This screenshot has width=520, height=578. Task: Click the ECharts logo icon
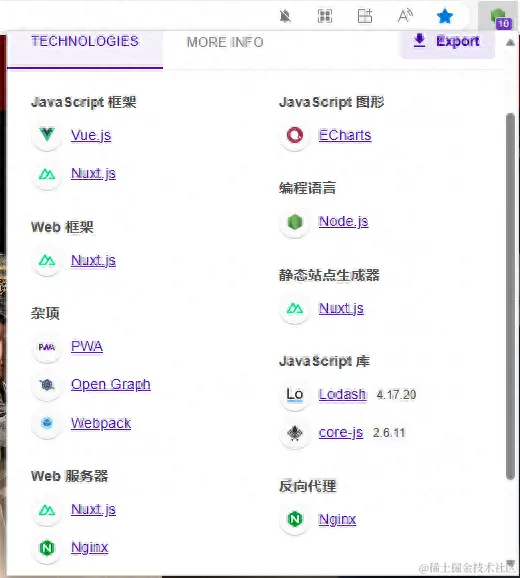pos(295,135)
